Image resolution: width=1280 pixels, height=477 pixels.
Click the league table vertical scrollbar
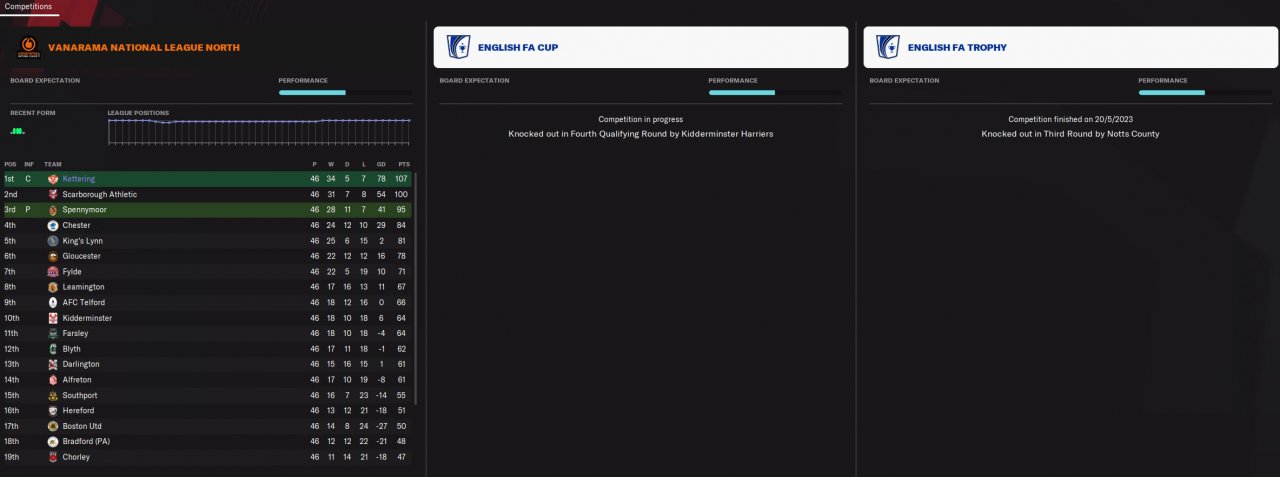(415, 288)
